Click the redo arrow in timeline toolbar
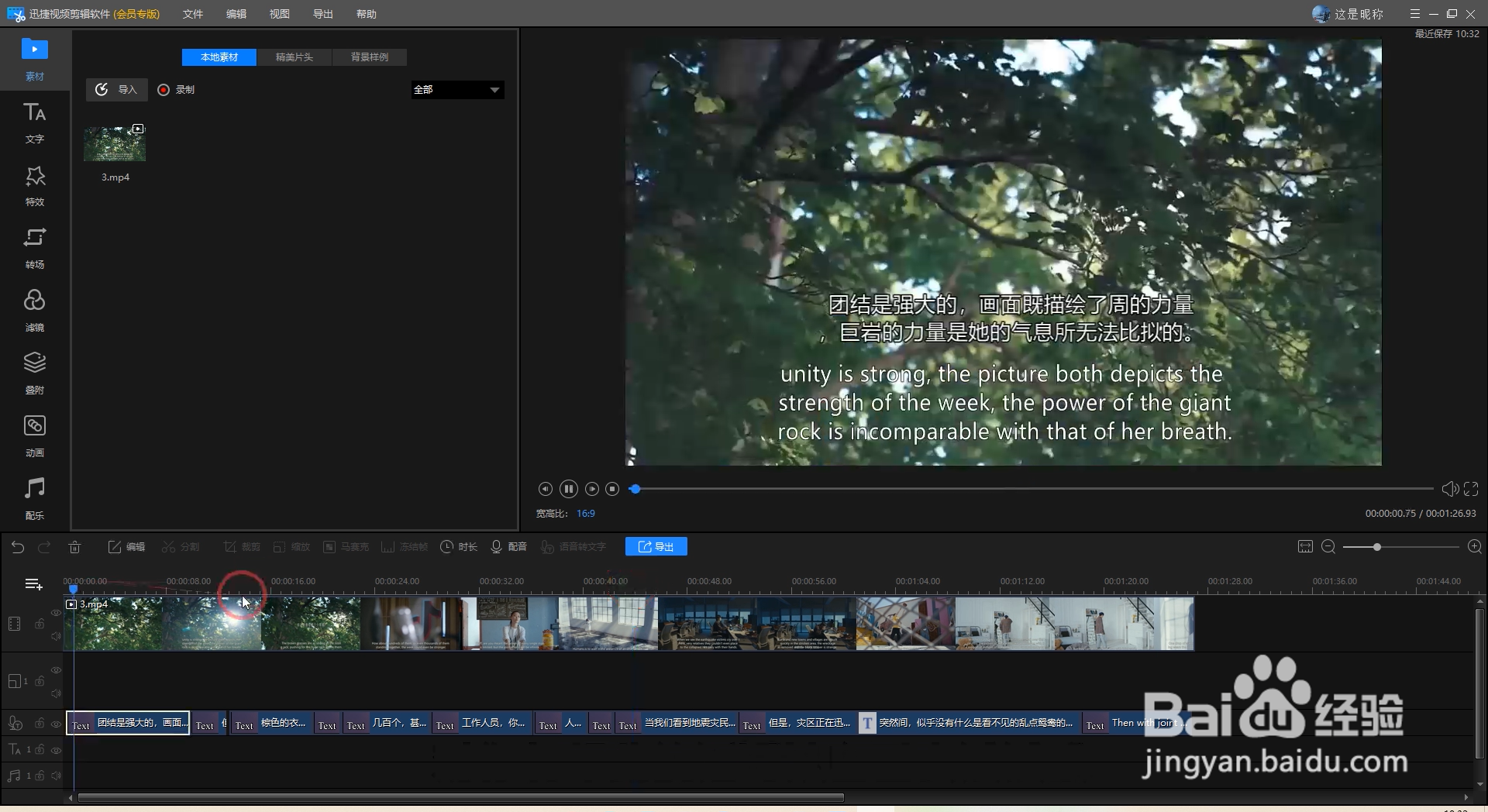Screen dimensions: 1488x812 point(44,547)
